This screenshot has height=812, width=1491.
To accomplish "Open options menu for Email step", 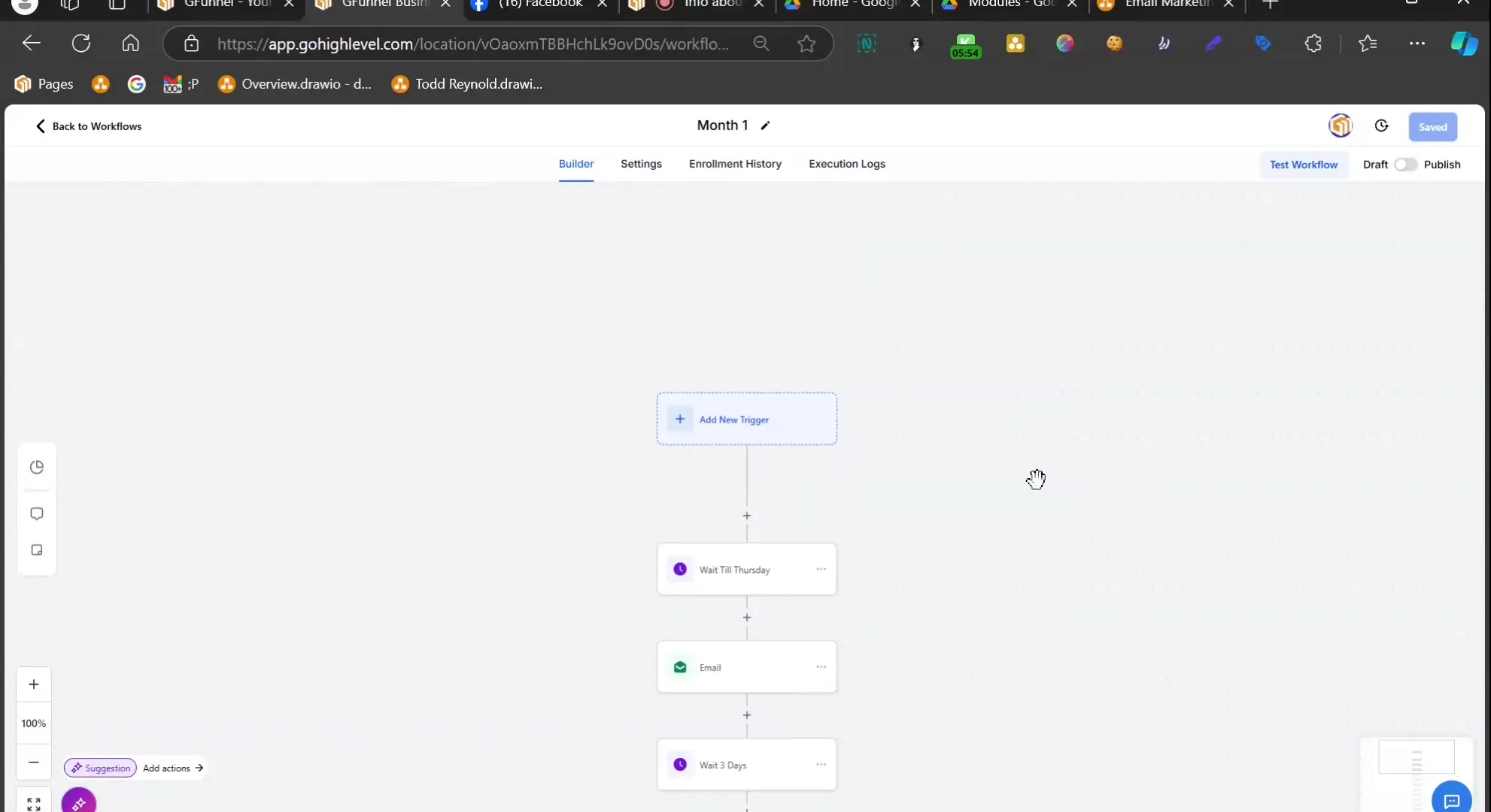I will click(821, 667).
